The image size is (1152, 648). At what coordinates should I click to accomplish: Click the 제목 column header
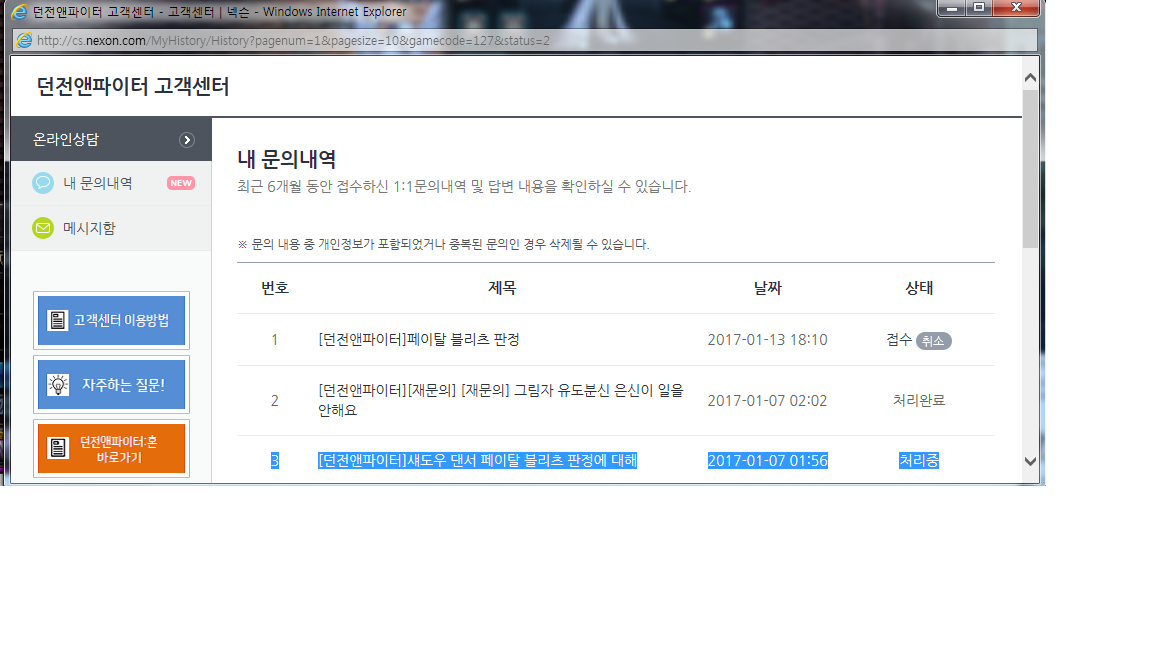tap(502, 288)
